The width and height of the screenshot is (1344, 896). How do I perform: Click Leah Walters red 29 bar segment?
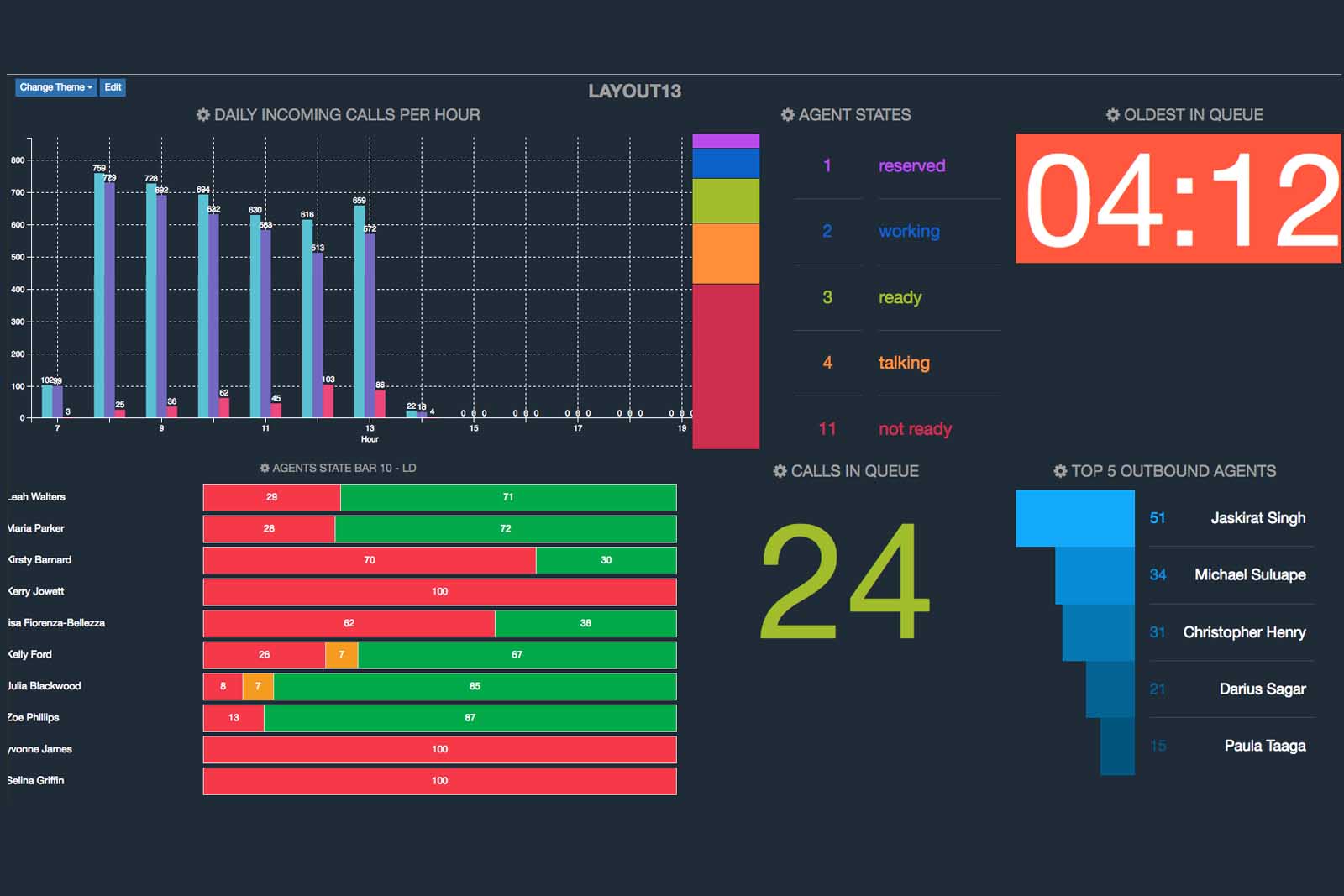point(272,498)
